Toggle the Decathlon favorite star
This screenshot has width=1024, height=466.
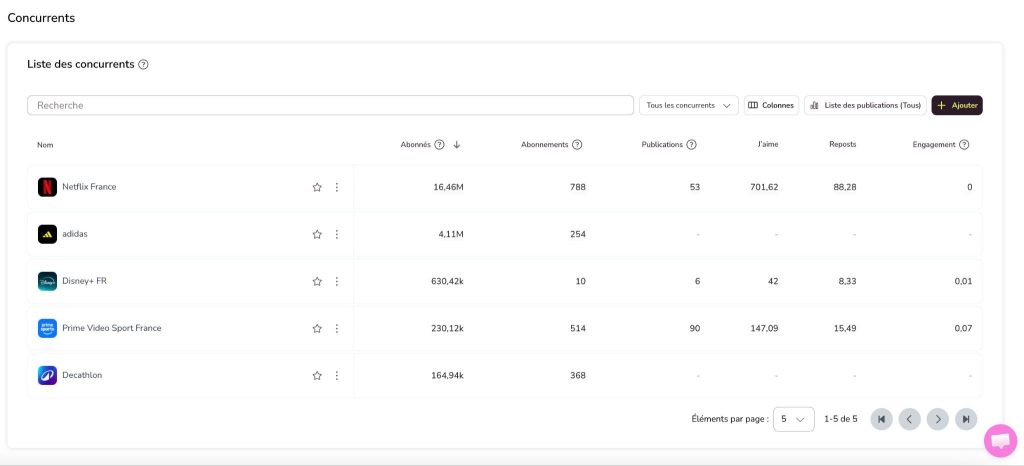(317, 375)
